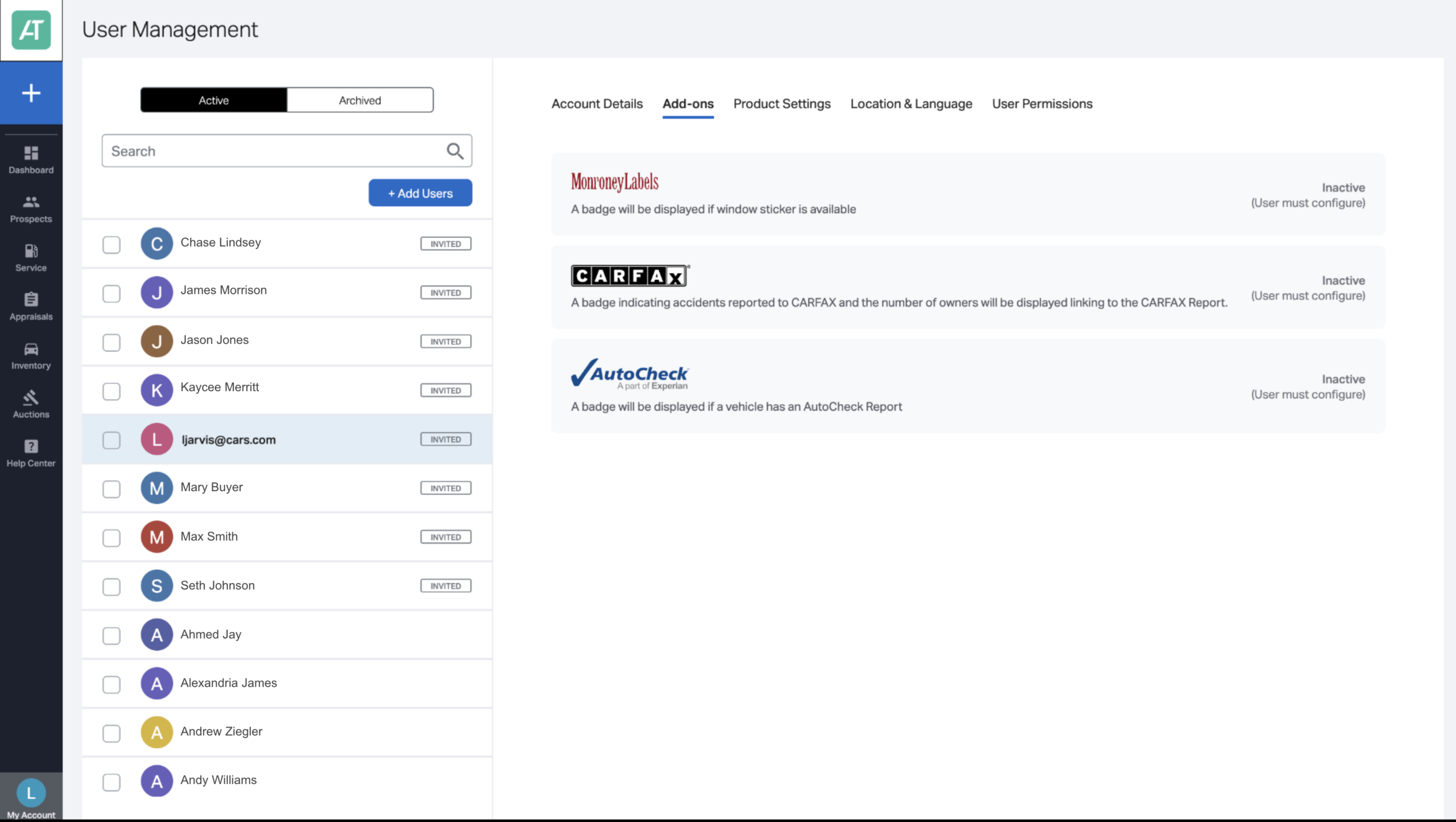Image resolution: width=1456 pixels, height=822 pixels.
Task: Open the Account Details tab
Action: click(597, 104)
